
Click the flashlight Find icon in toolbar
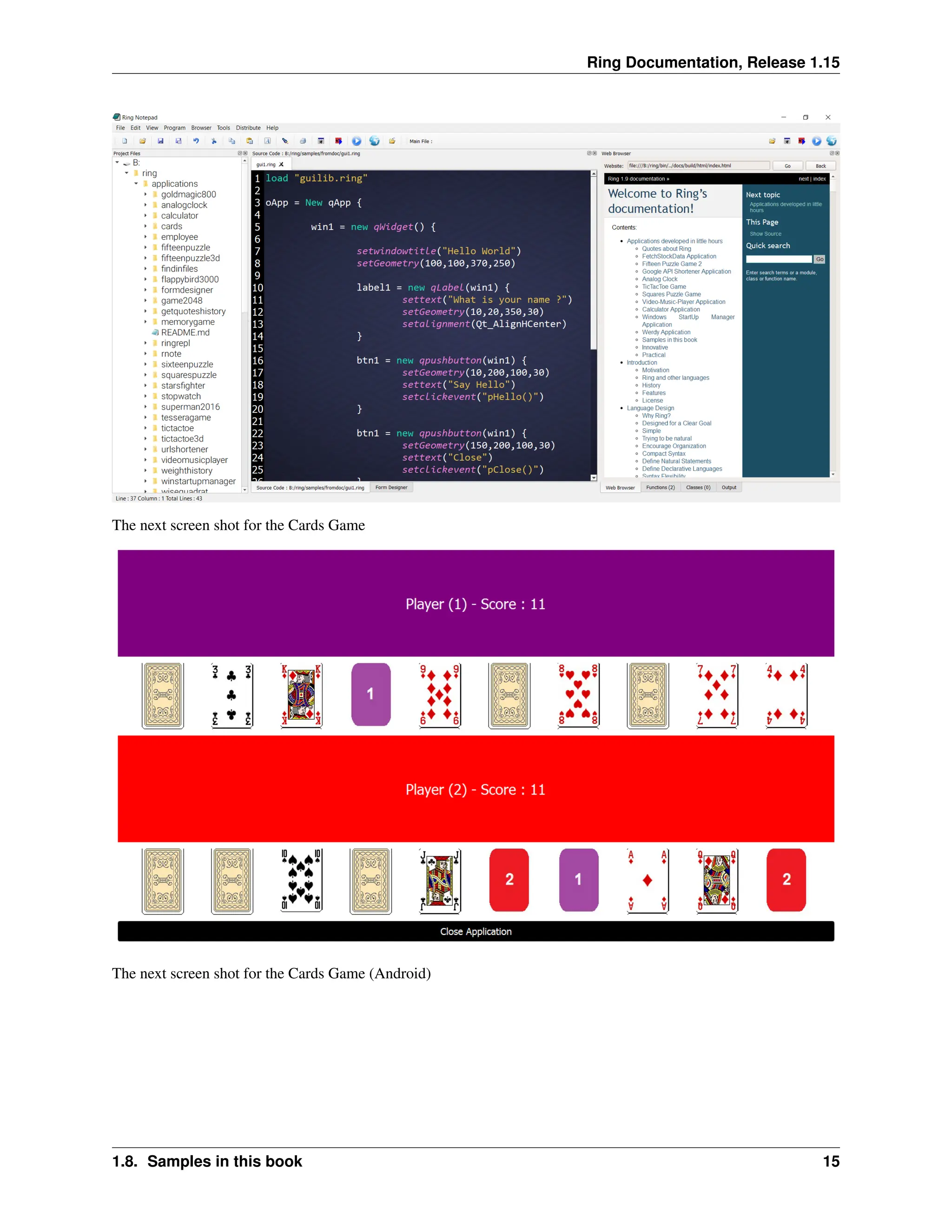click(x=285, y=141)
